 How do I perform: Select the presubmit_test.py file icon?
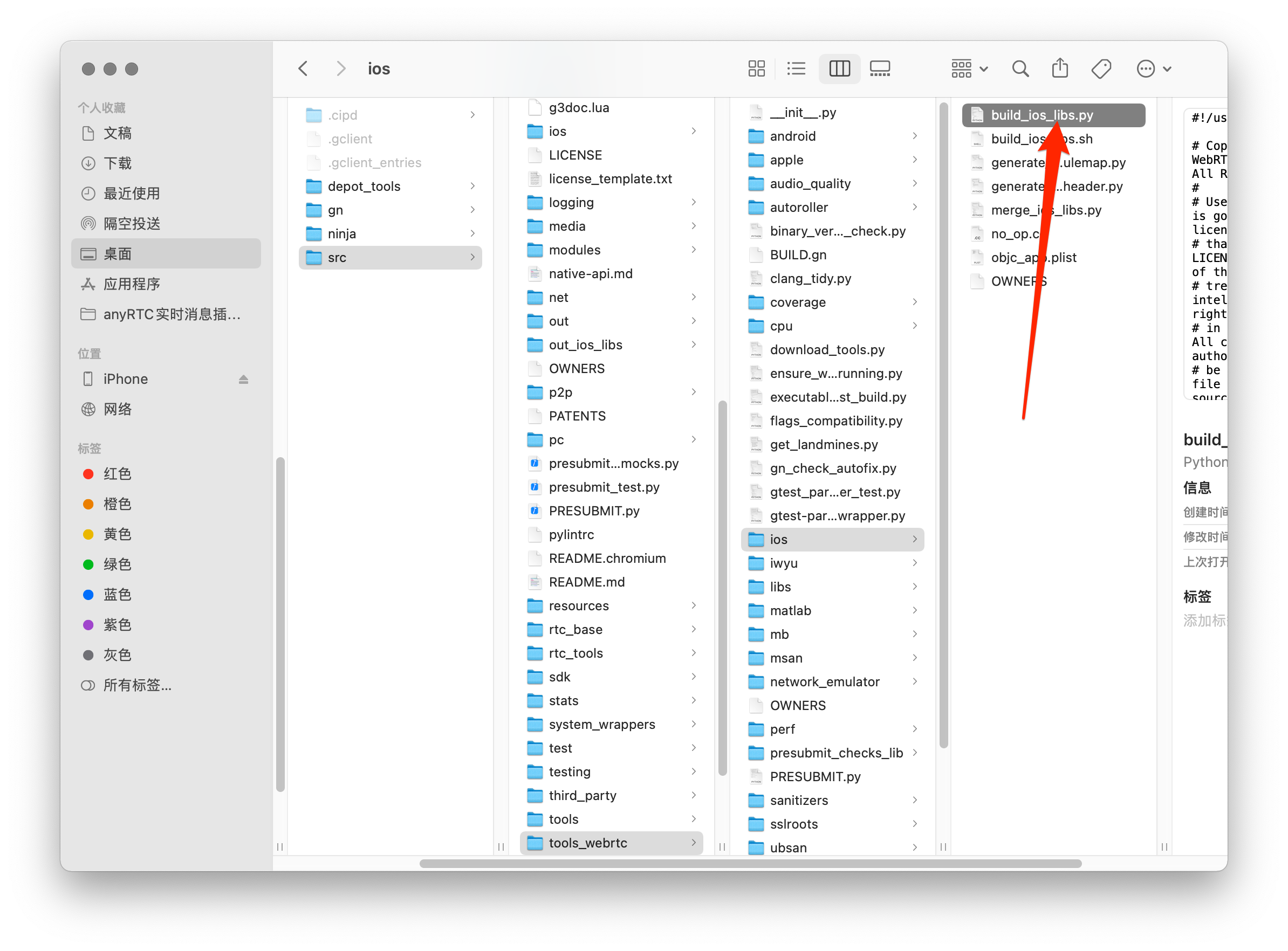click(535, 487)
